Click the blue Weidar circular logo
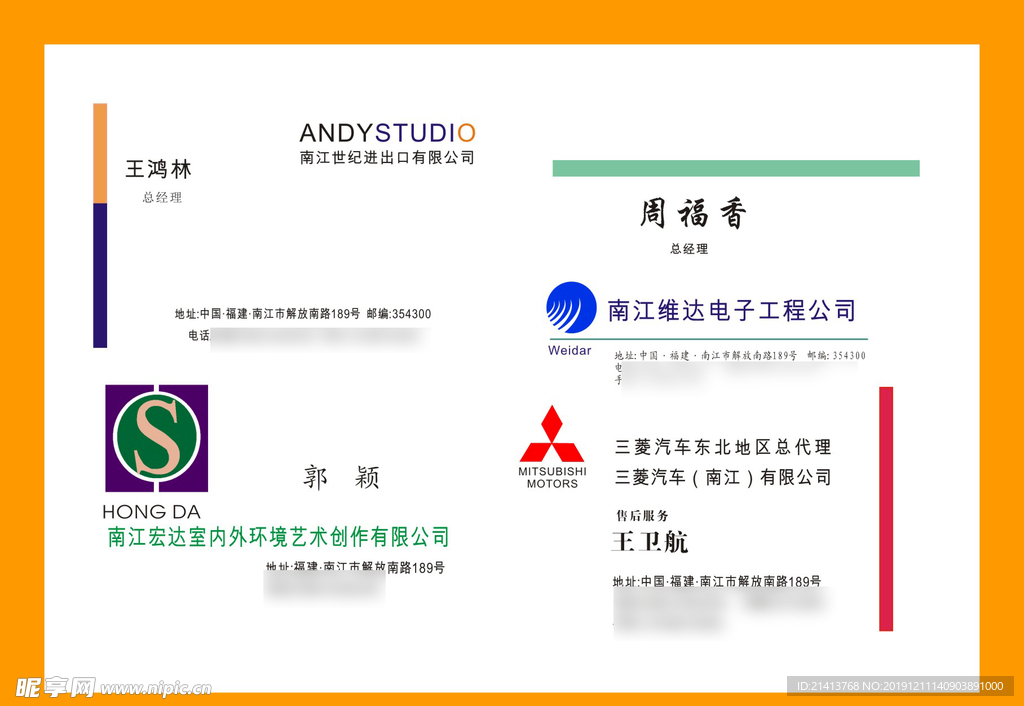The image size is (1024, 706). click(571, 307)
